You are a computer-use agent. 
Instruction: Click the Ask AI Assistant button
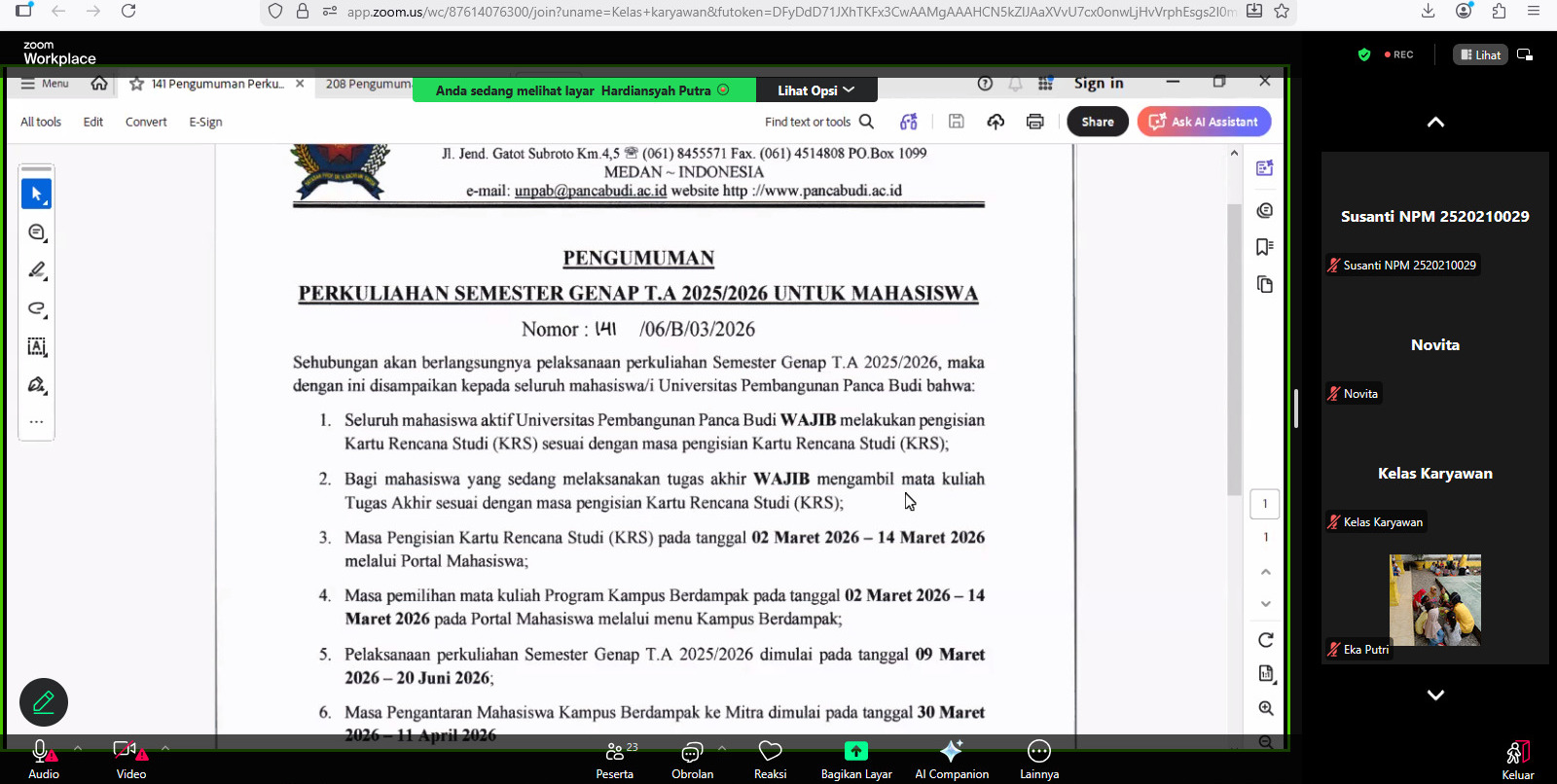tap(1204, 122)
